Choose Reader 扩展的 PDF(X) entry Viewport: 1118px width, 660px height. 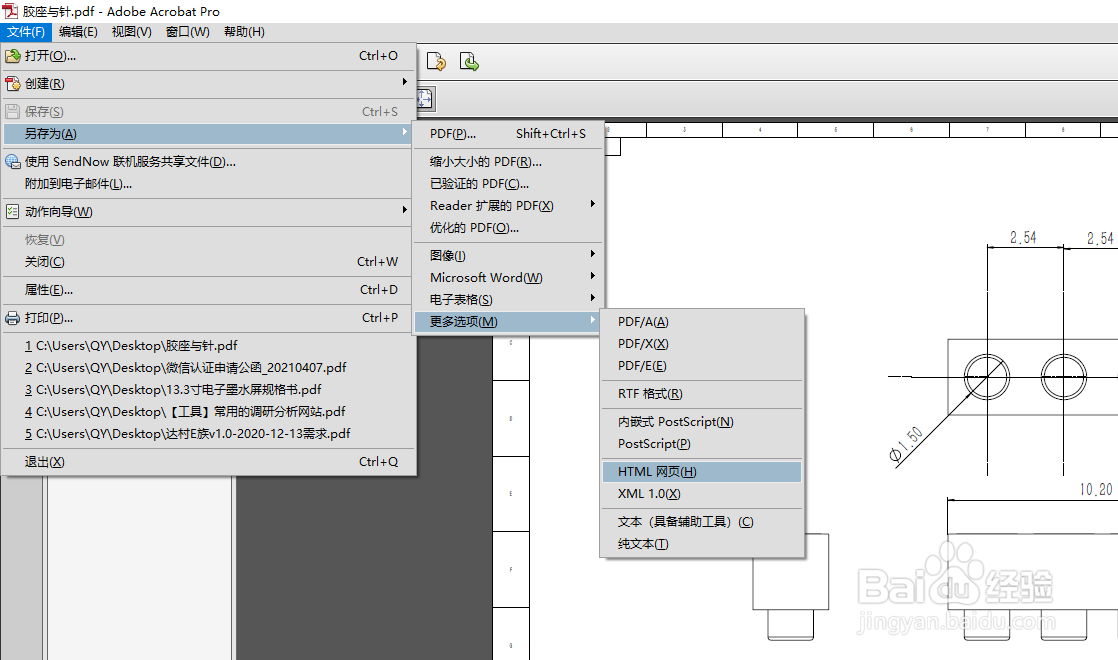508,206
